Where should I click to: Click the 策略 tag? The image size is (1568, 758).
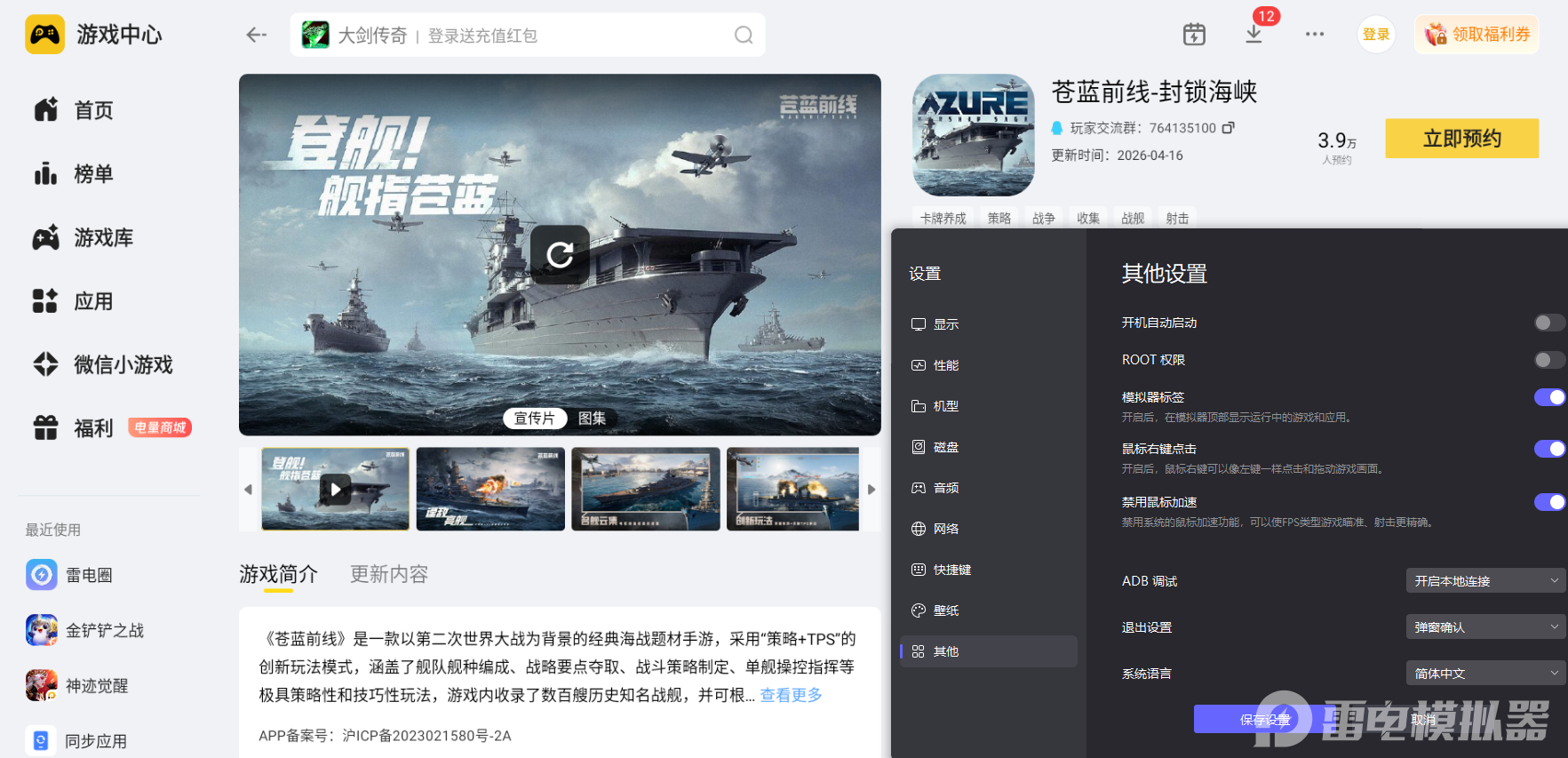(999, 218)
